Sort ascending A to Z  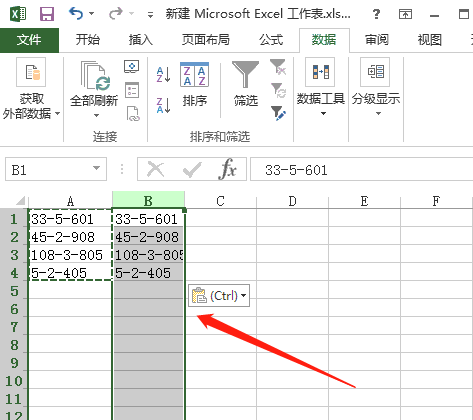[x=163, y=74]
